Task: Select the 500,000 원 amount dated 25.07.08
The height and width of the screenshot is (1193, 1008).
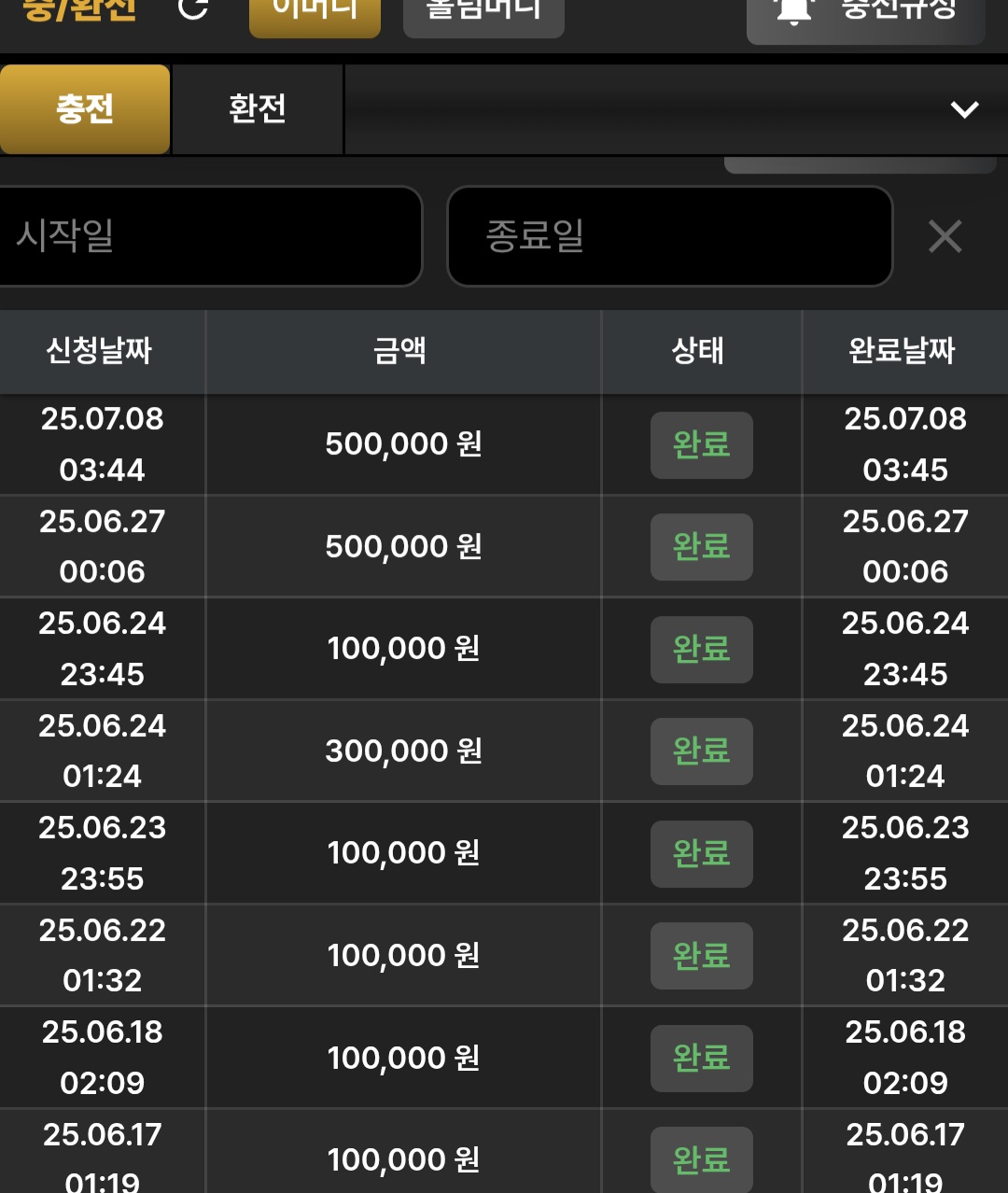Action: (403, 444)
